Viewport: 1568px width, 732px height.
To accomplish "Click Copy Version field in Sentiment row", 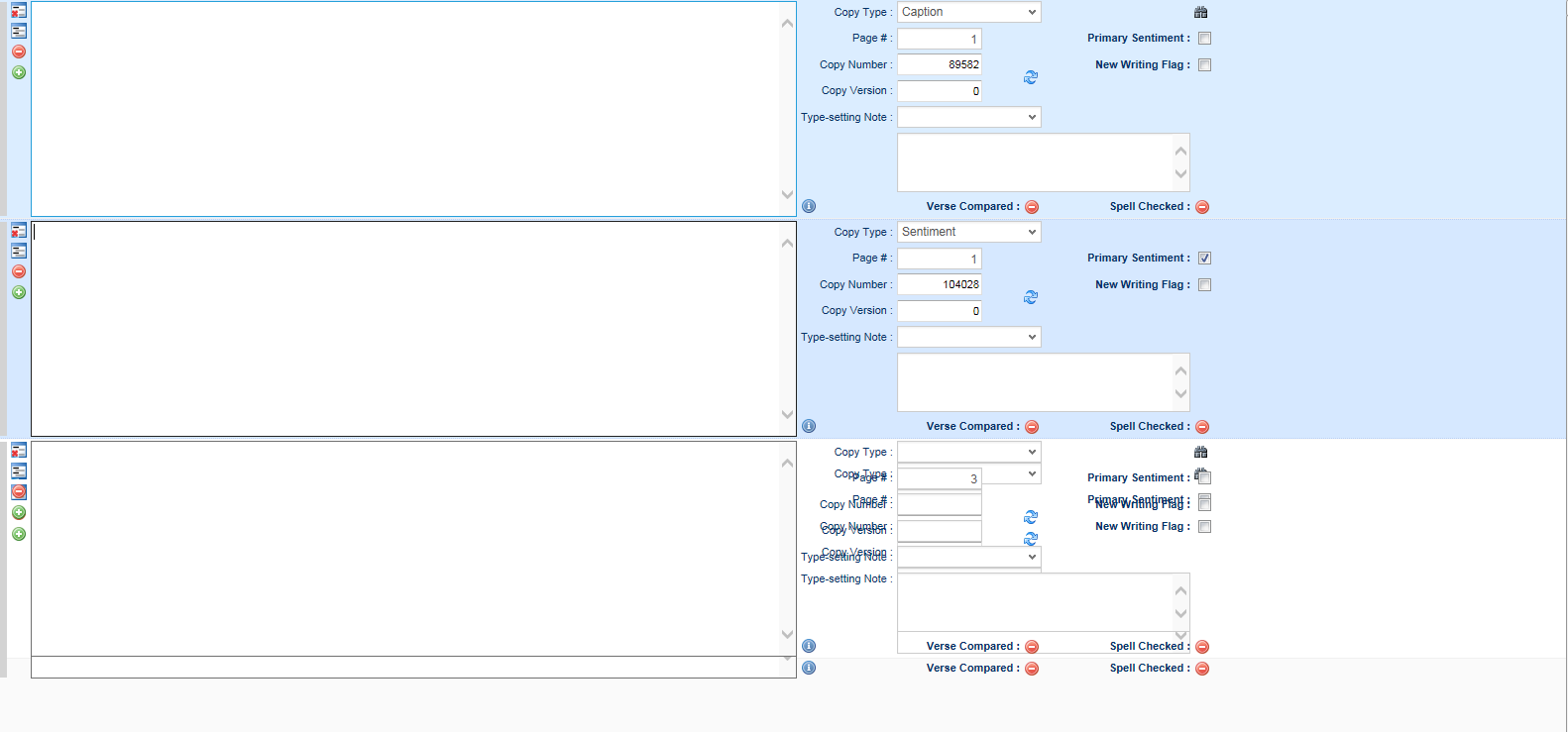I will pyautogui.click(x=939, y=311).
